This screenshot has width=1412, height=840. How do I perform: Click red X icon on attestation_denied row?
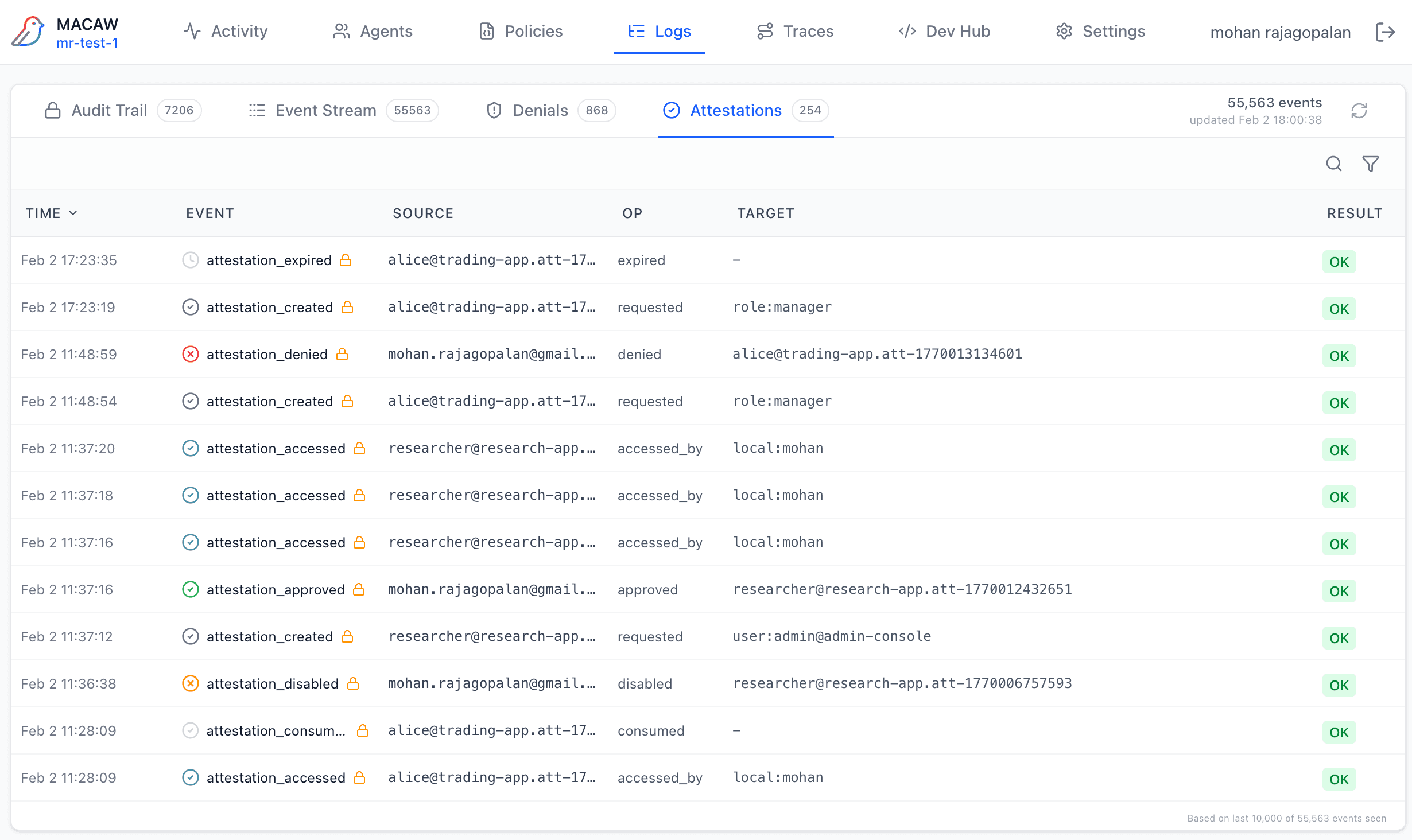190,355
